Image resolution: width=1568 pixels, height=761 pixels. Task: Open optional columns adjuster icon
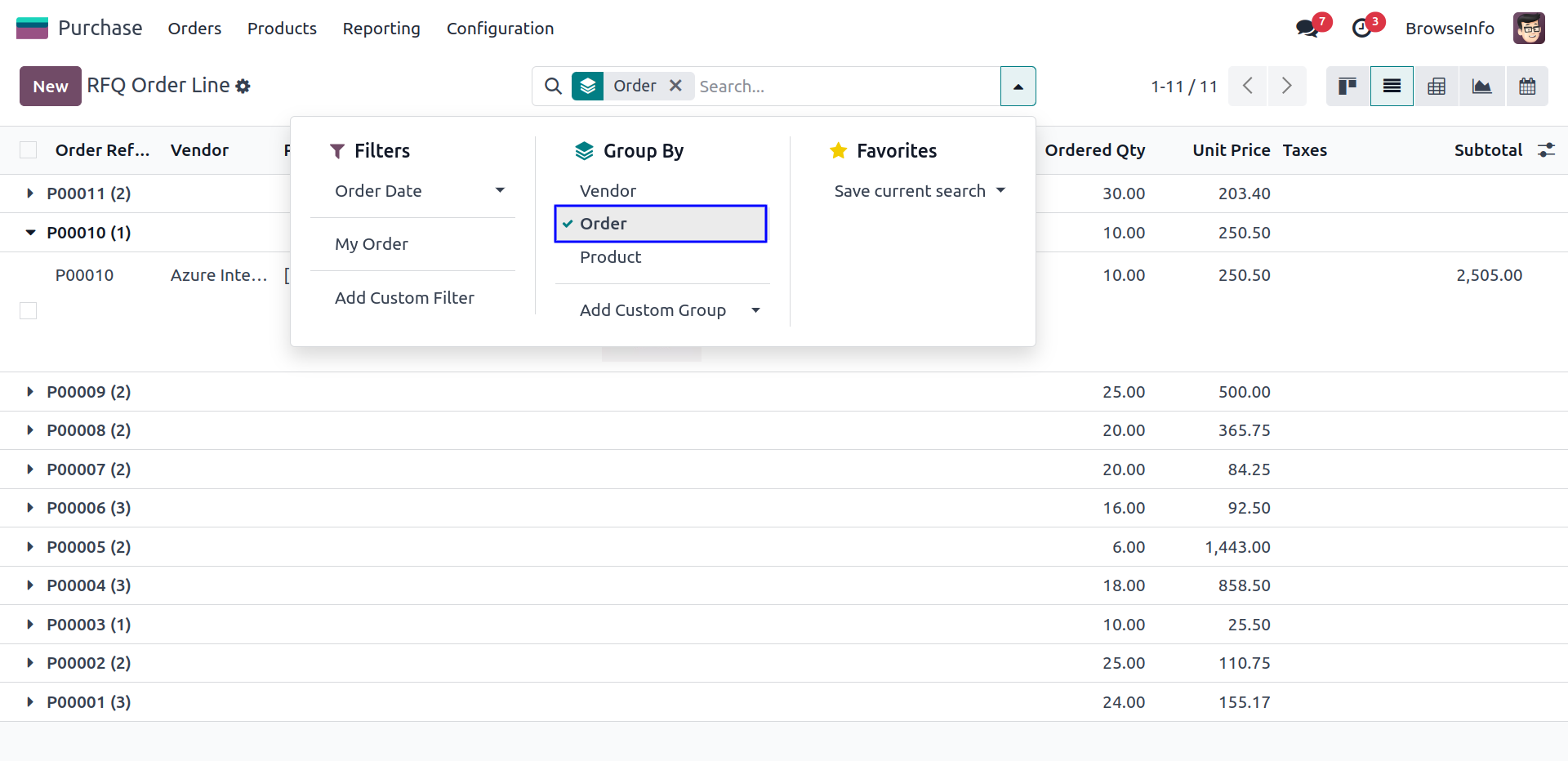click(1546, 150)
